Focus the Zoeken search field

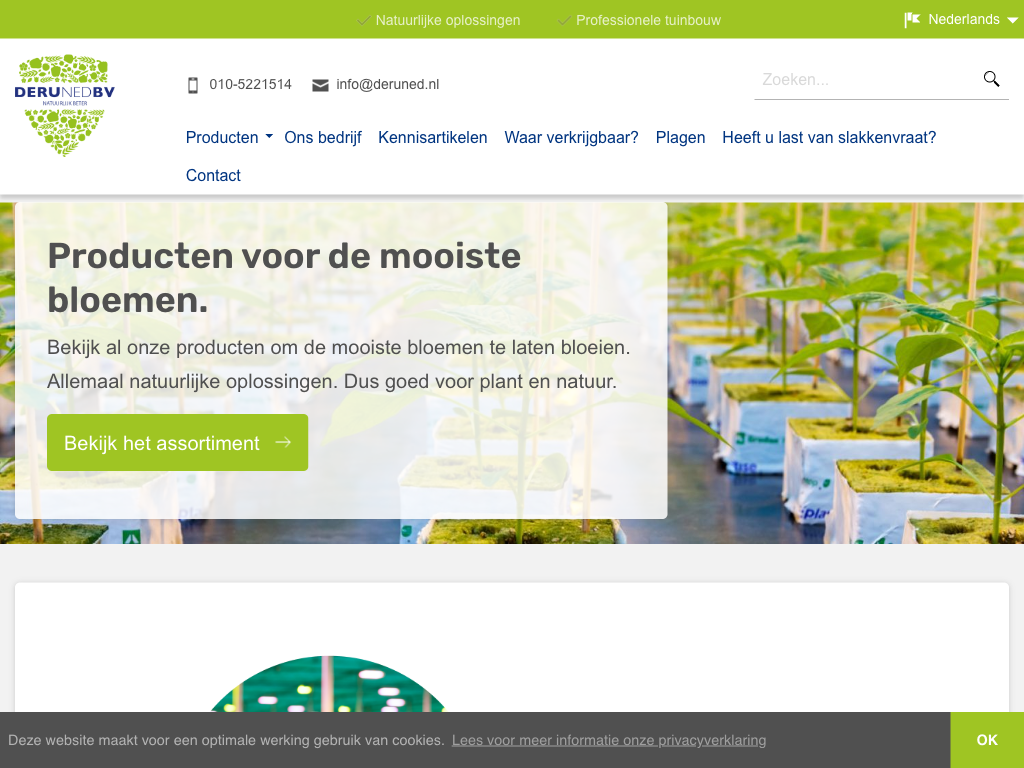(867, 80)
